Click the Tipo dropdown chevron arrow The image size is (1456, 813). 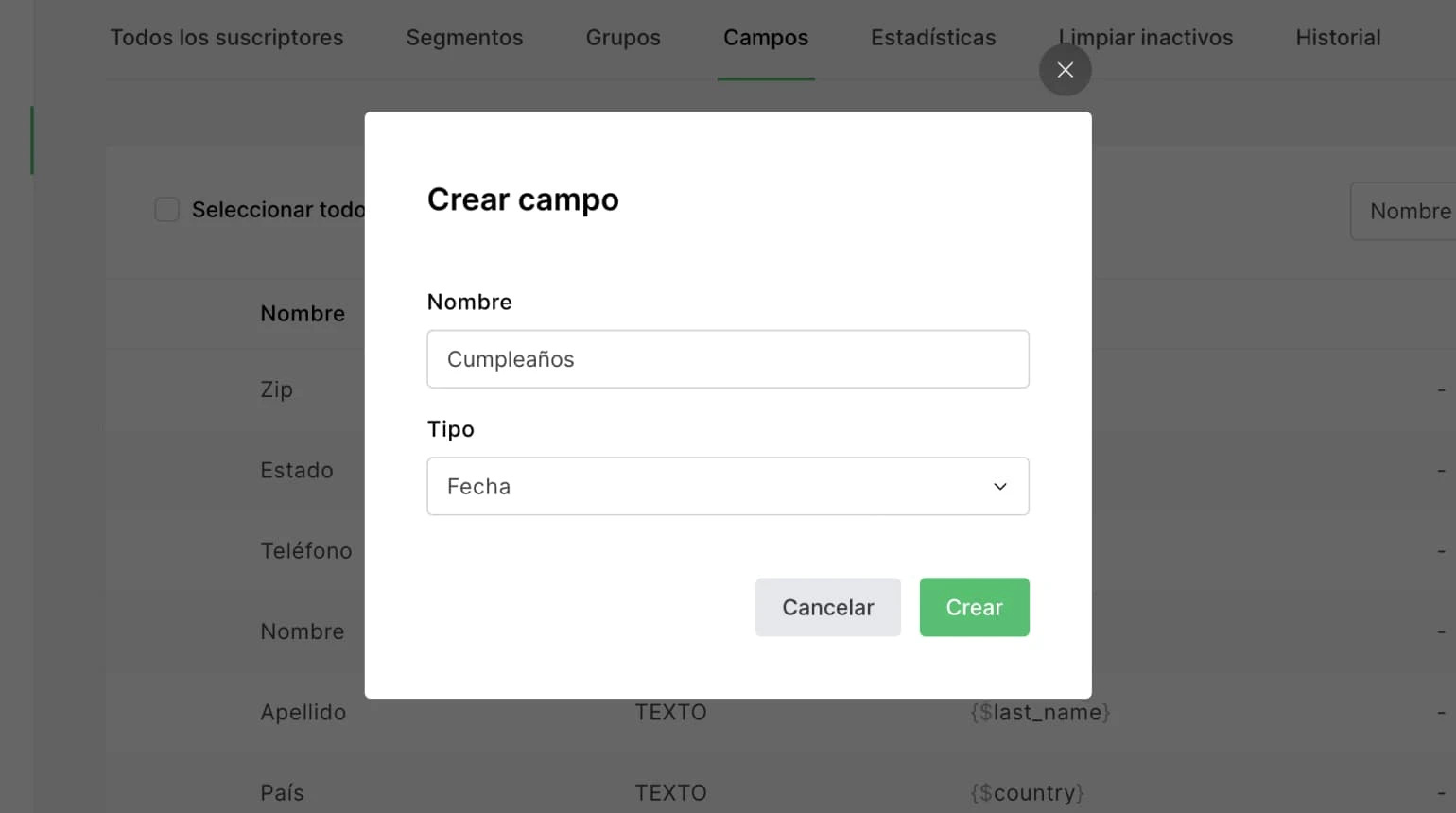tap(999, 486)
